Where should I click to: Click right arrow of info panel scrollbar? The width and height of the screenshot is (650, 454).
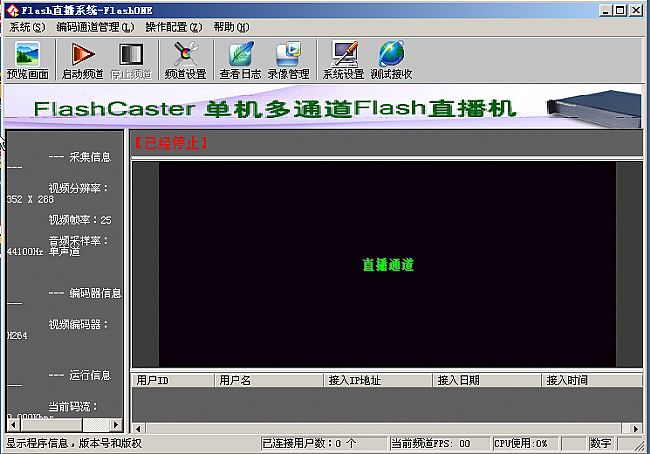tap(116, 425)
